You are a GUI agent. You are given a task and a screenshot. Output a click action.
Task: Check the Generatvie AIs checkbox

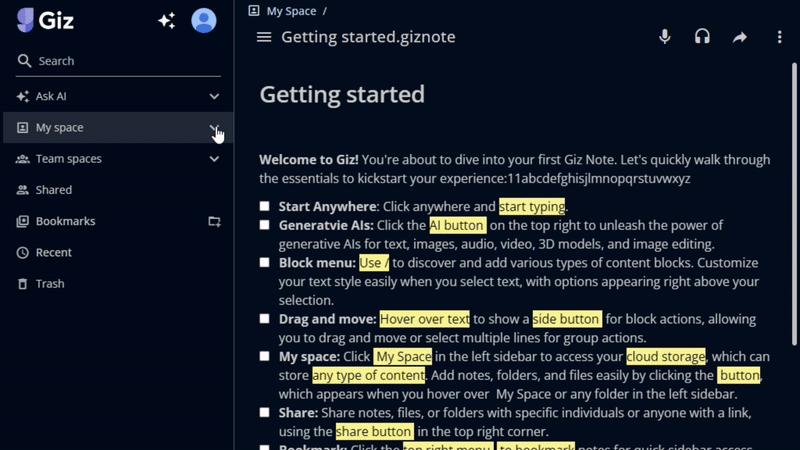pos(264,225)
